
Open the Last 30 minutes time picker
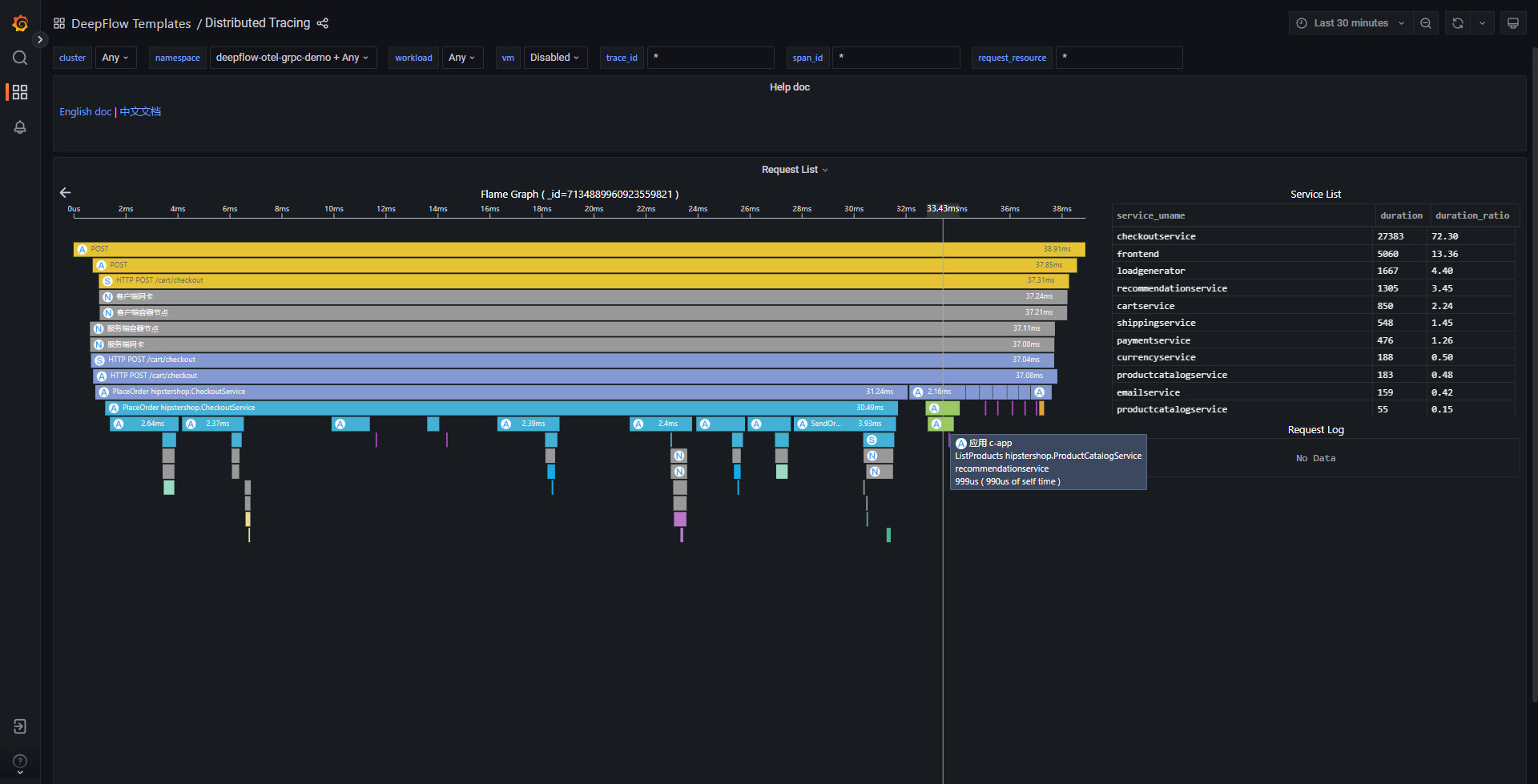[1351, 23]
